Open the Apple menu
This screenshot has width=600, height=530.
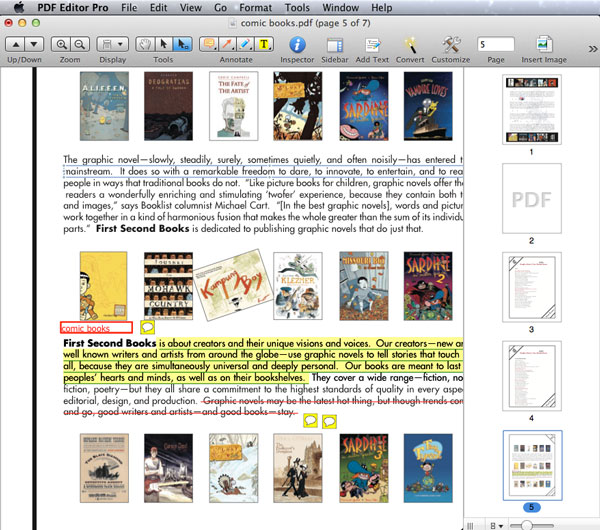(x=18, y=7)
